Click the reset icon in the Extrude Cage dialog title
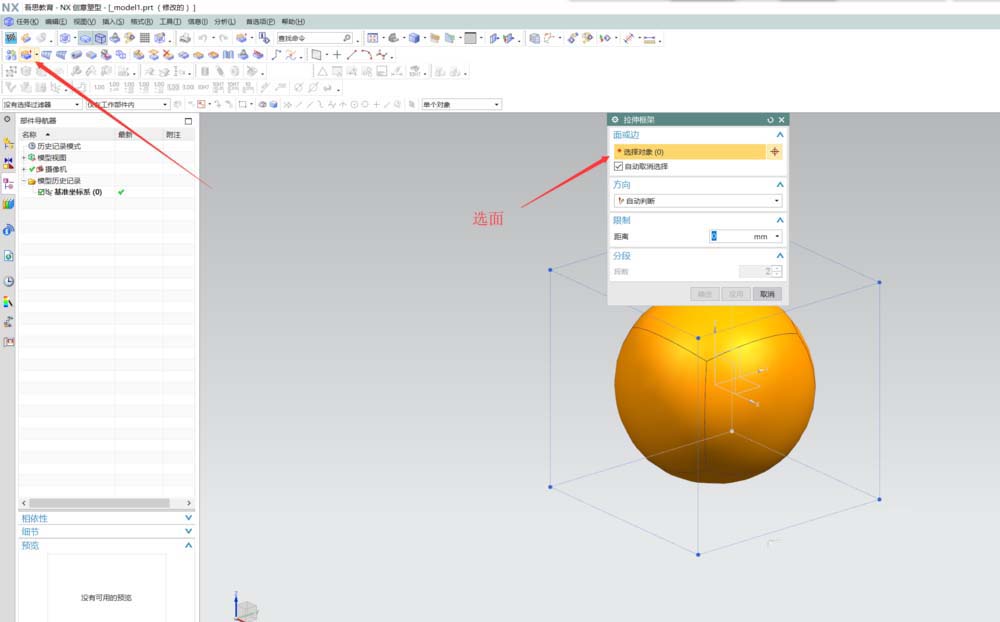The width and height of the screenshot is (1000, 622). point(770,120)
